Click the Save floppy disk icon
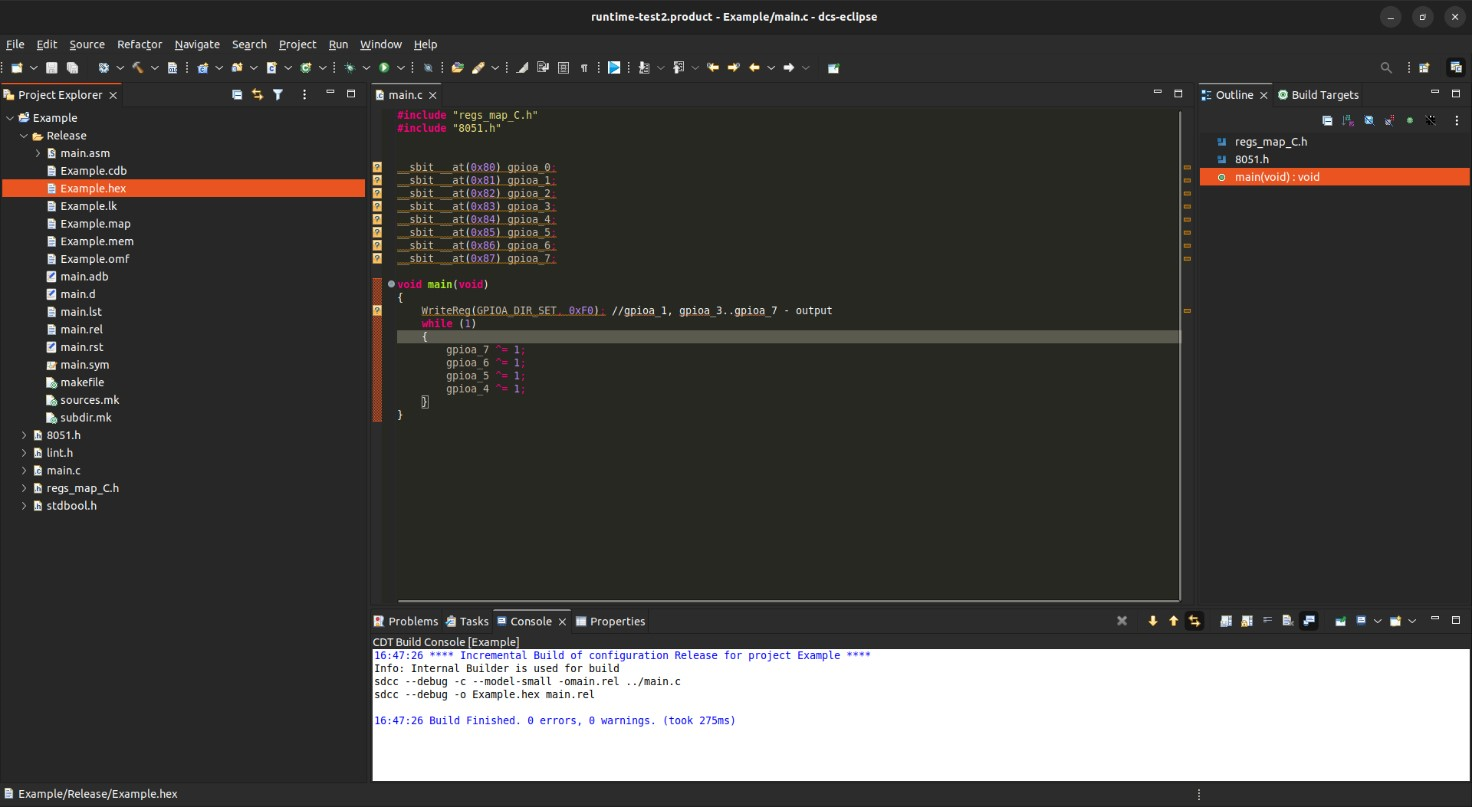The image size is (1472, 807). pyautogui.click(x=52, y=68)
